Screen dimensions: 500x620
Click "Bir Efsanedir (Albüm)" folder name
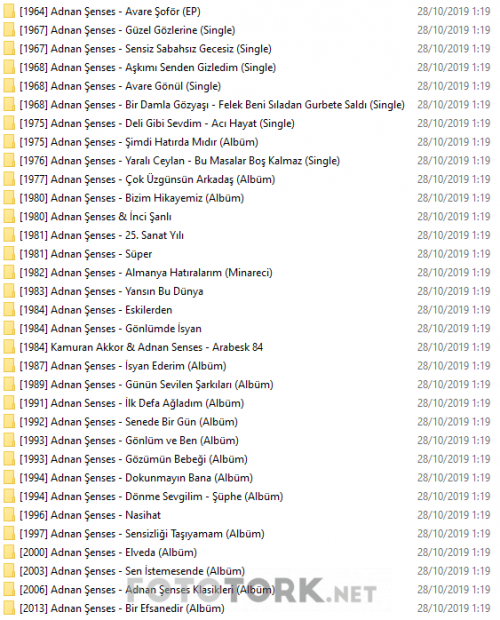[x=175, y=608]
